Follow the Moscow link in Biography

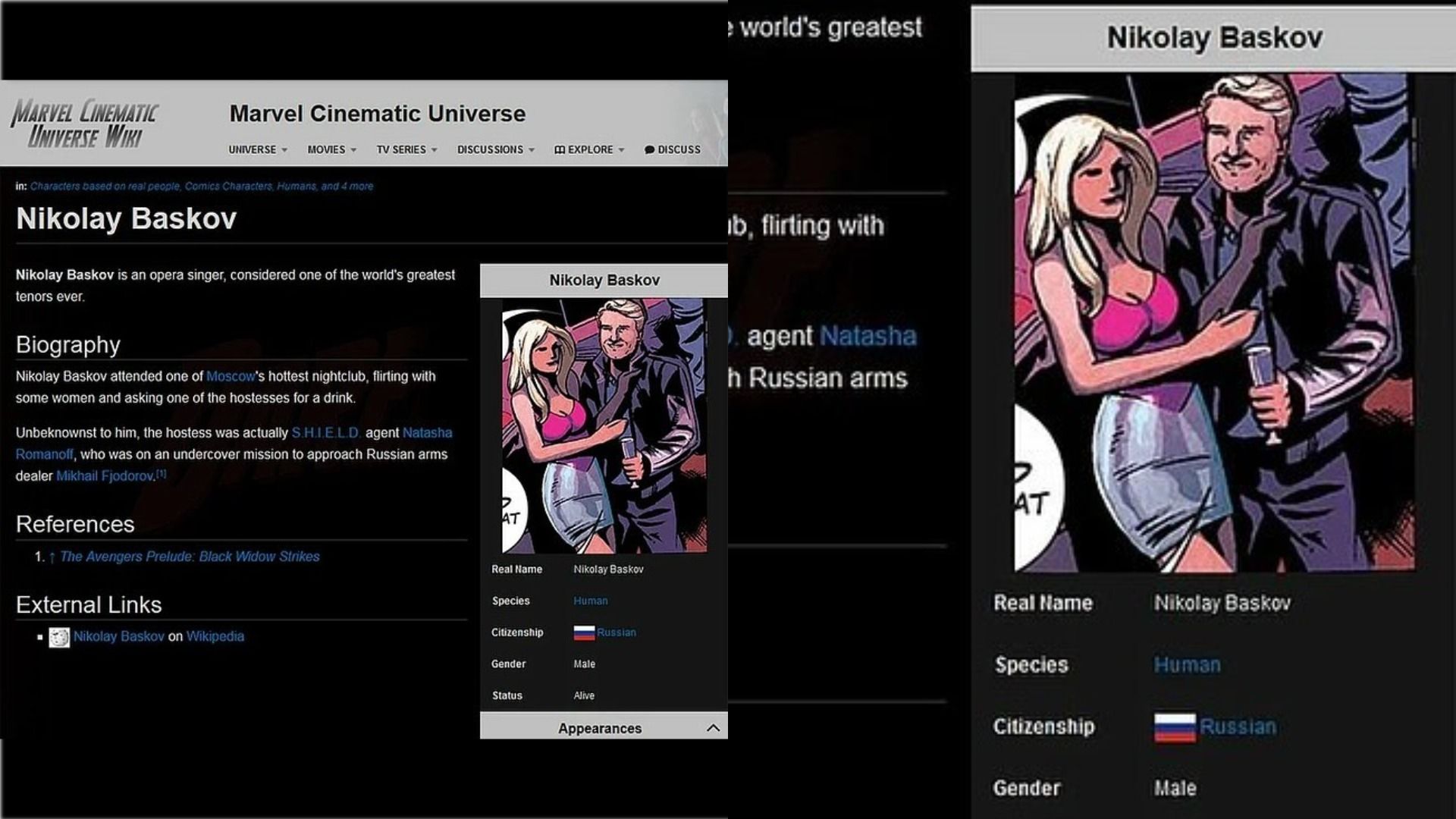click(231, 376)
